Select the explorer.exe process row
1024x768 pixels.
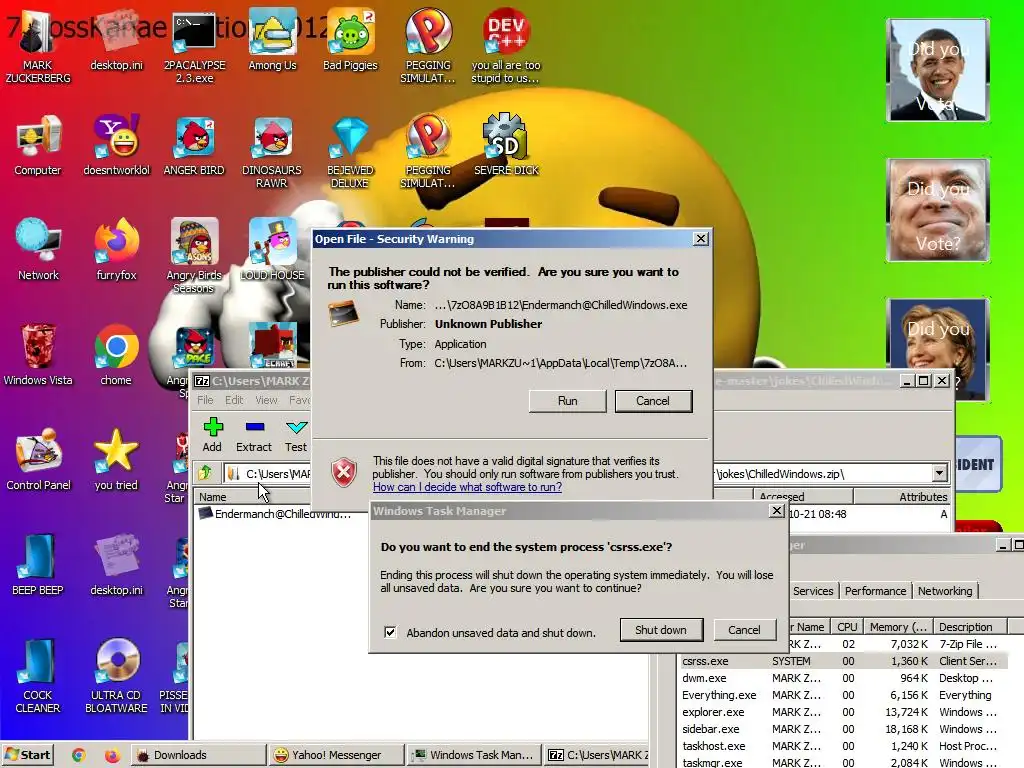click(842, 712)
